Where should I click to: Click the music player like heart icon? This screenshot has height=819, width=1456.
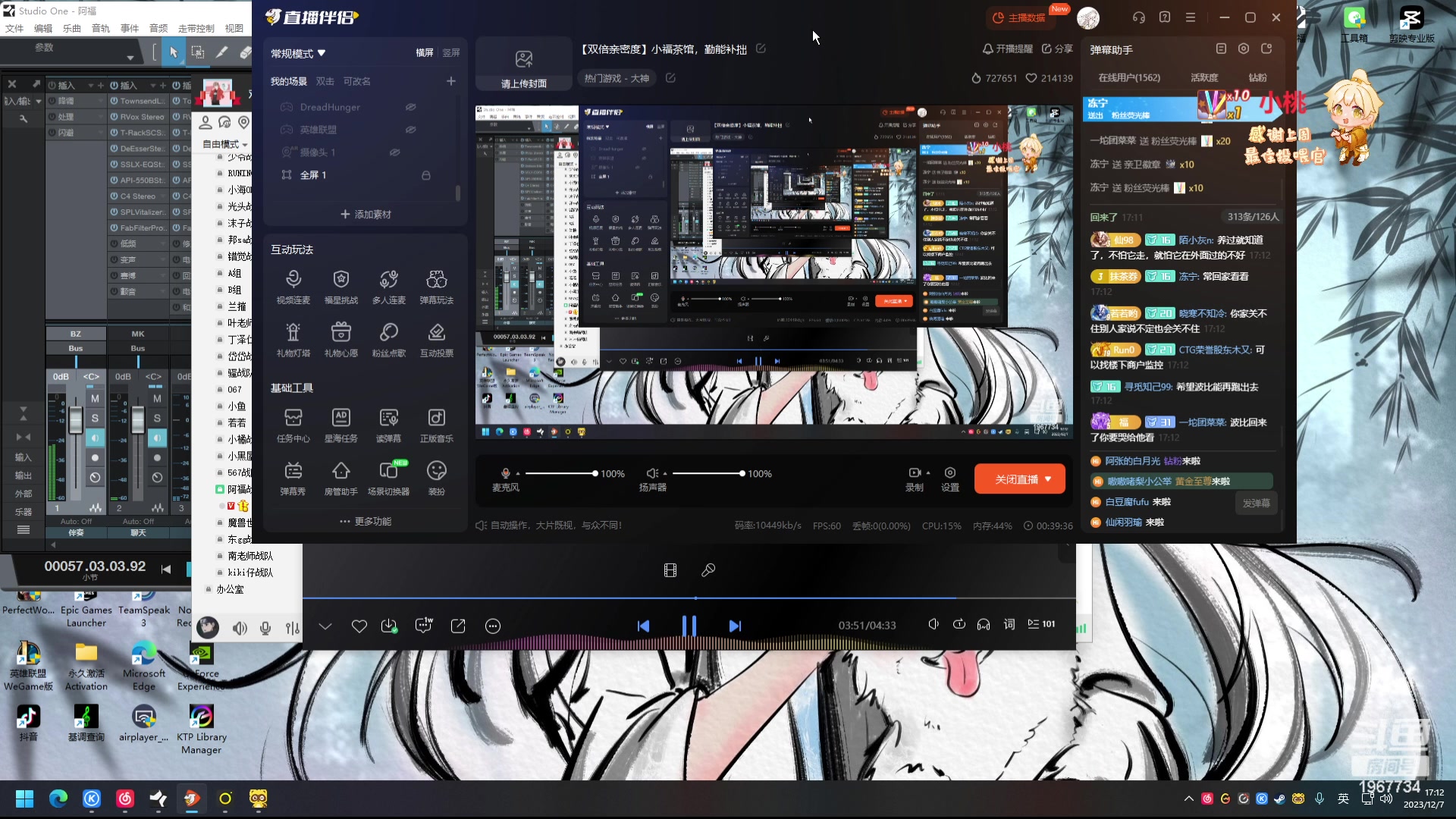pos(359,626)
